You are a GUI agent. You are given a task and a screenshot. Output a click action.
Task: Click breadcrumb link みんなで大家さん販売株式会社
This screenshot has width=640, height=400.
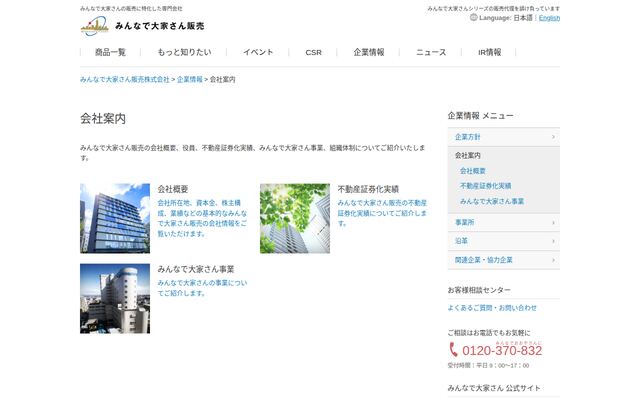click(x=124, y=80)
